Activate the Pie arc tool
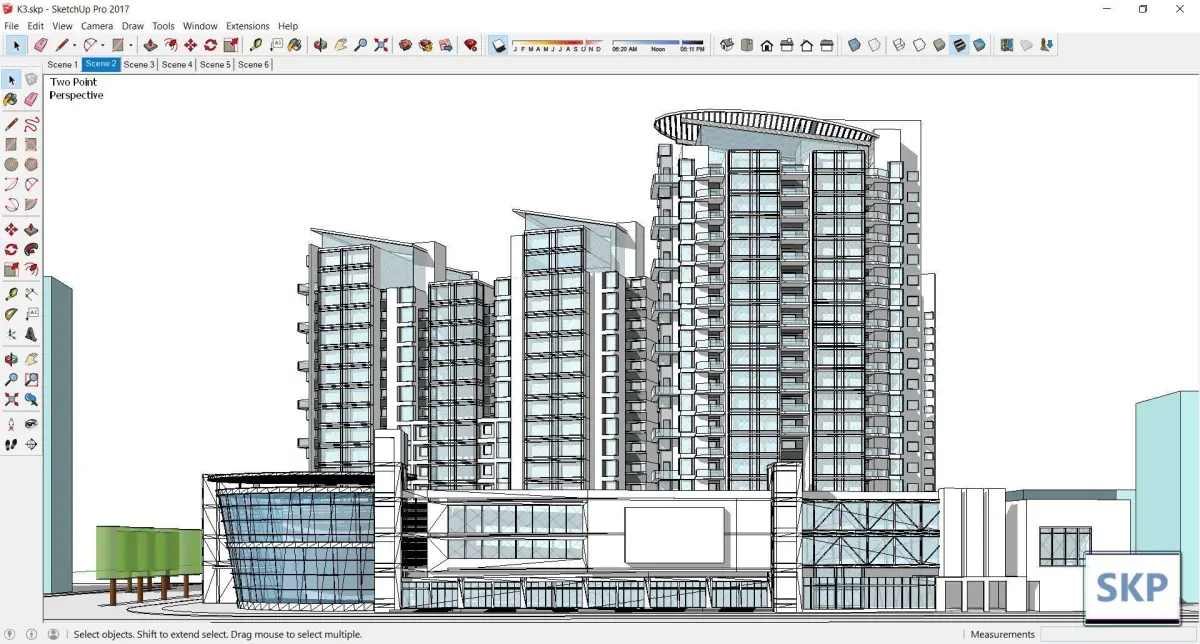The image size is (1200, 644). pyautogui.click(x=31, y=205)
